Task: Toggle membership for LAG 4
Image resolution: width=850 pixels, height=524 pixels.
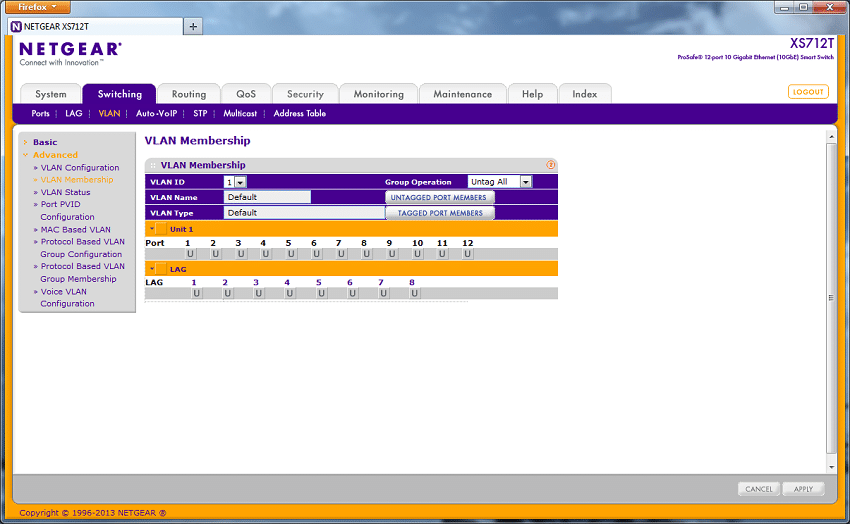Action: pyautogui.click(x=290, y=293)
